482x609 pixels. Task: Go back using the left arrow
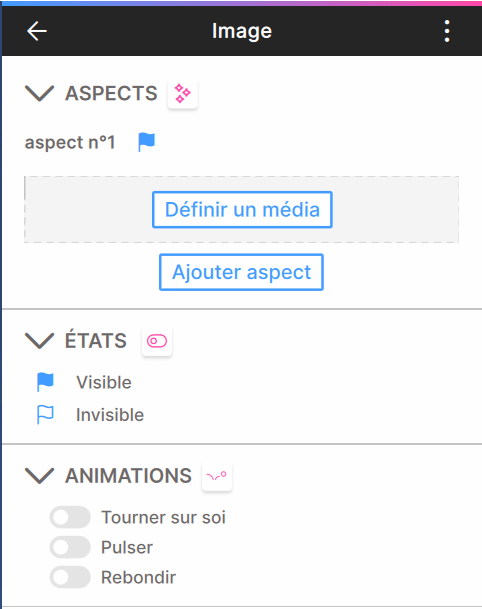pyautogui.click(x=37, y=31)
